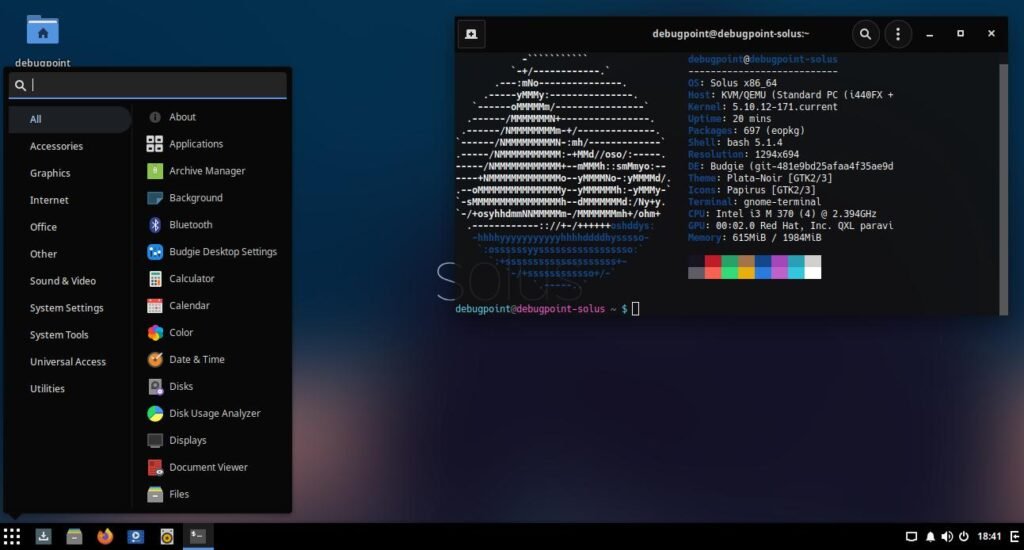Click the 'OS: Solus x86_64' line
Screen dimensions: 1024x550
732,83
